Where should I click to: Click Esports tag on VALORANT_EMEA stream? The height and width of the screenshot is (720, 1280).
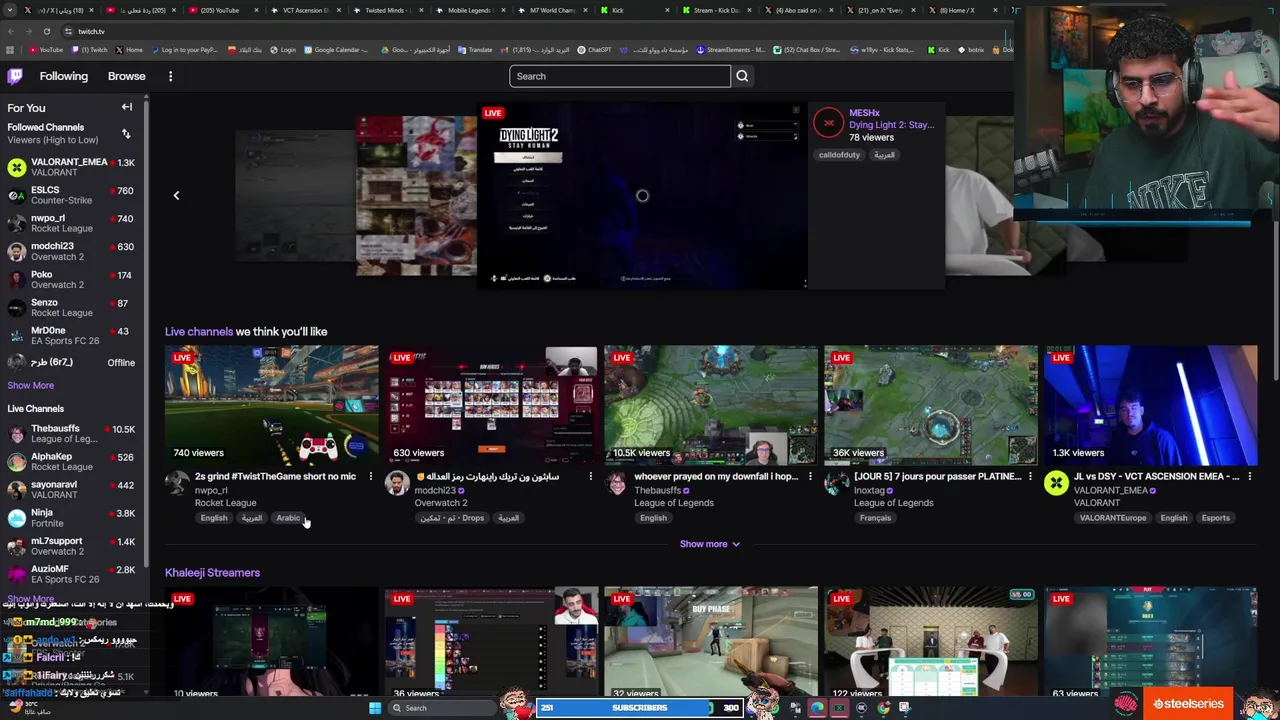tap(1216, 518)
